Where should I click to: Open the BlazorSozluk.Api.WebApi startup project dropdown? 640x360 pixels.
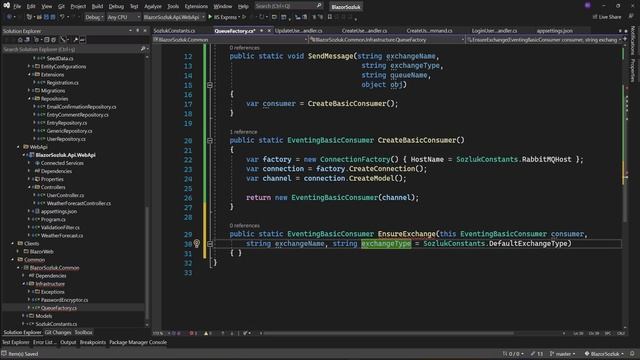click(x=174, y=17)
